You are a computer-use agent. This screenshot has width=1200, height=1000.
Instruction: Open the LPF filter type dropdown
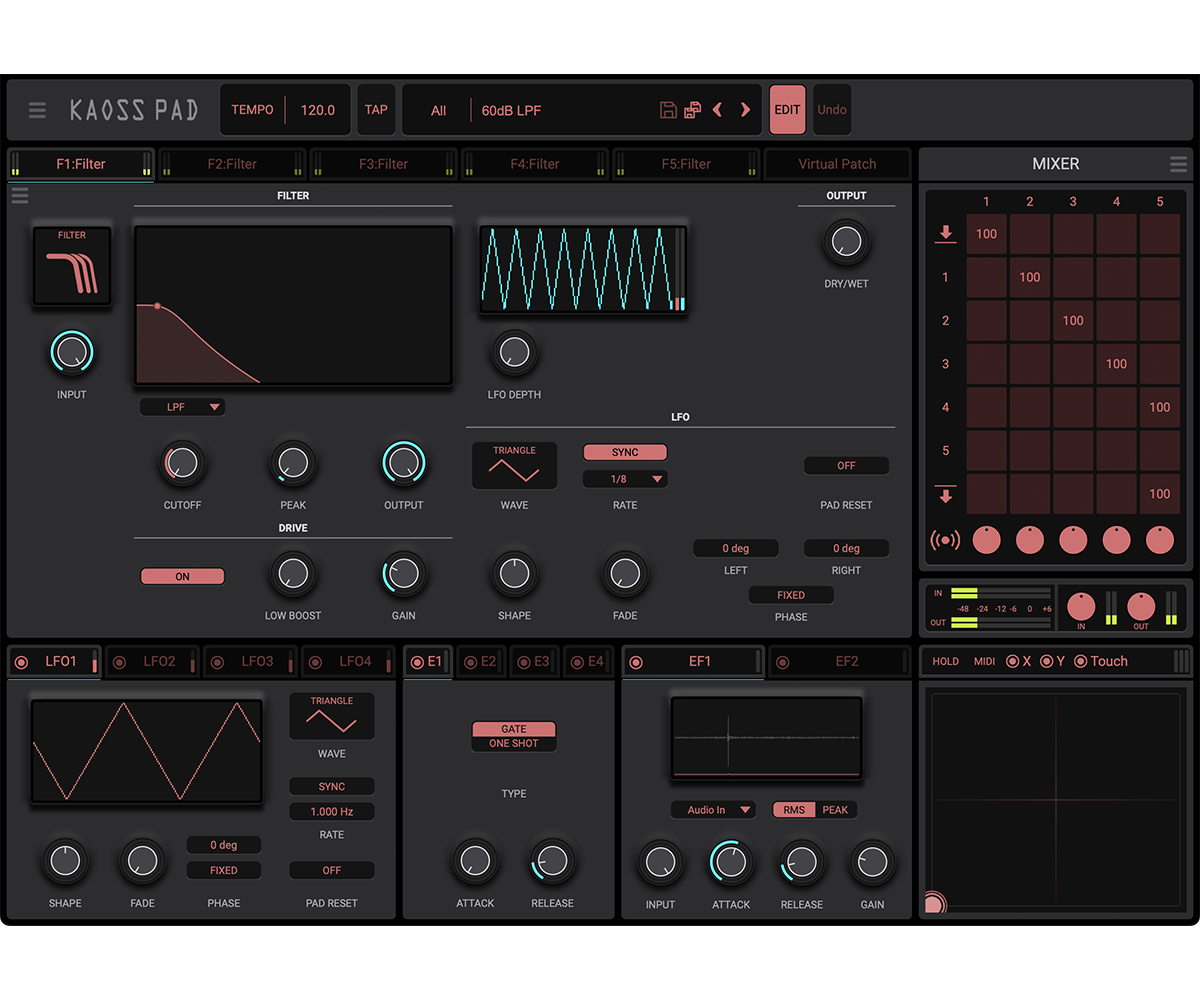(182, 407)
